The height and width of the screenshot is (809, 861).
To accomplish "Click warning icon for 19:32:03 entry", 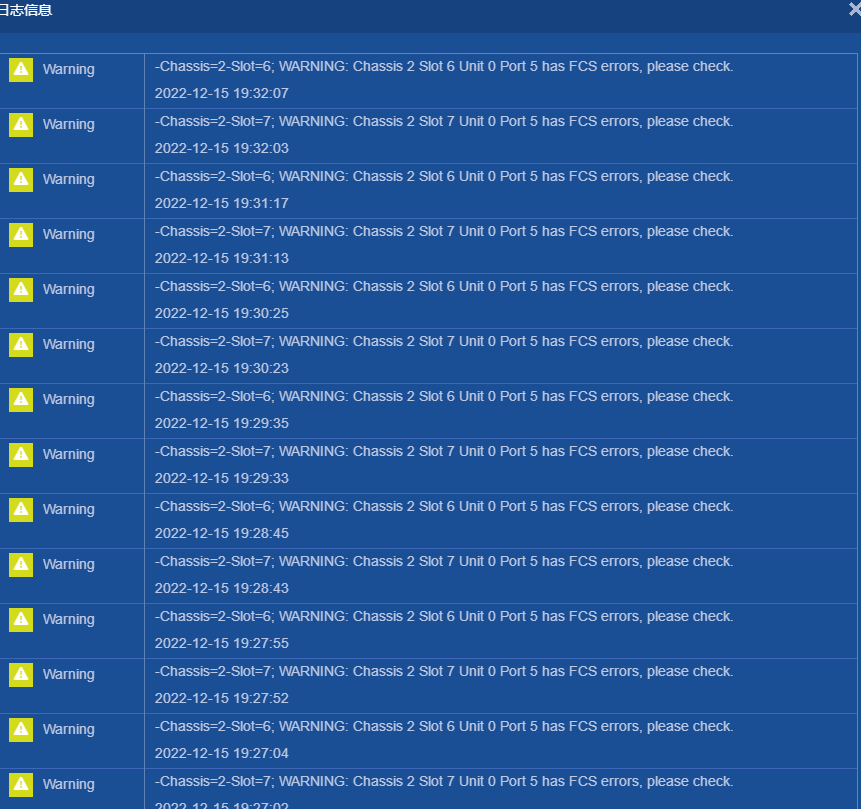I will (21, 125).
